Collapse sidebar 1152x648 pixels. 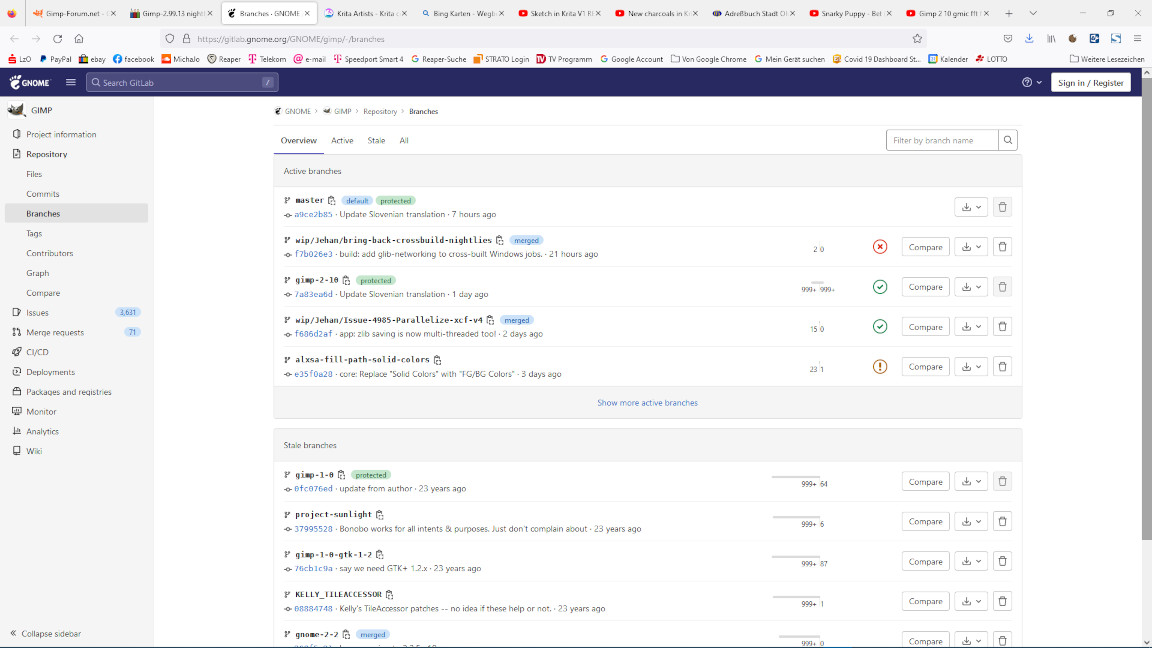pos(46,633)
